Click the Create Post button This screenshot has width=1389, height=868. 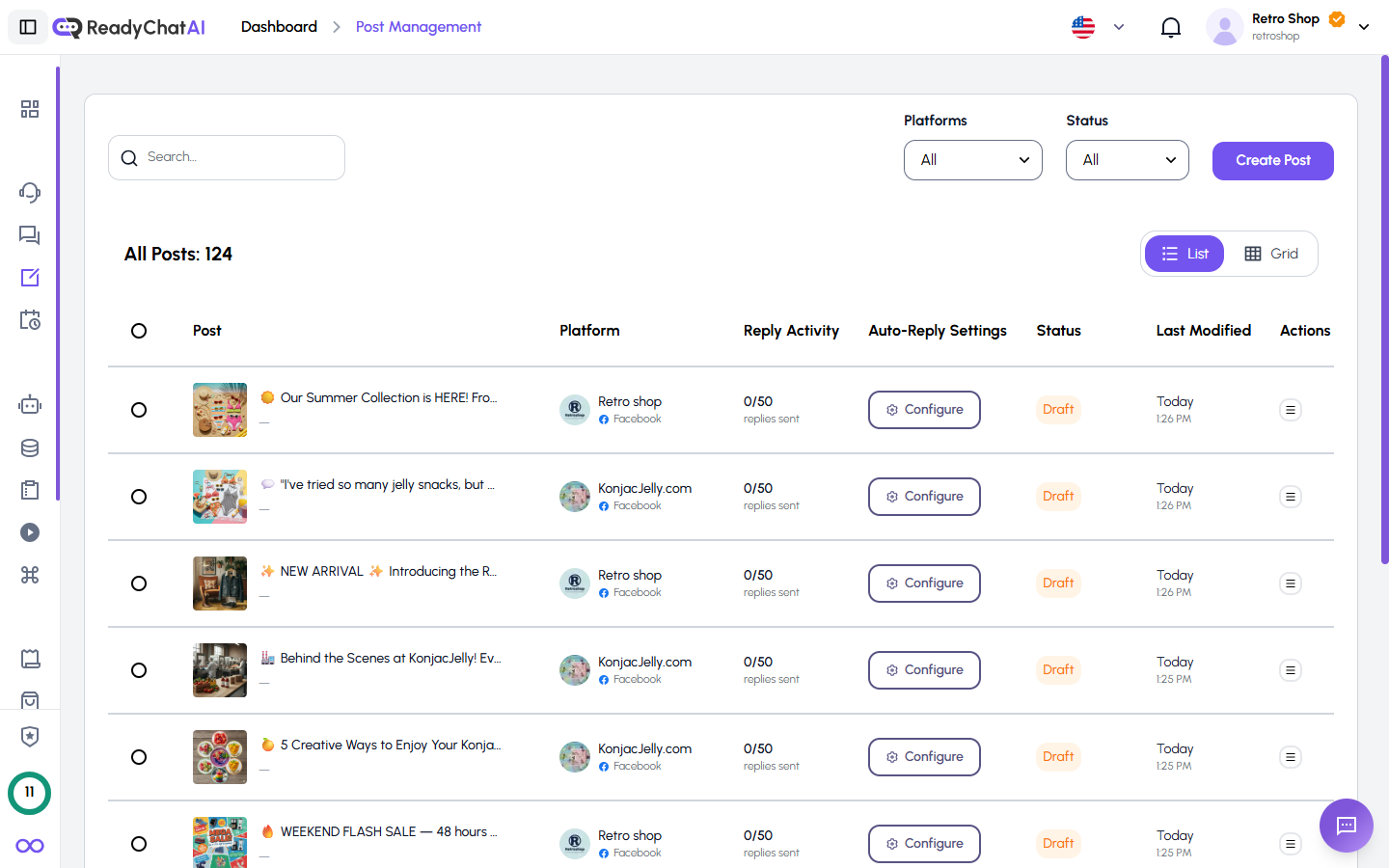point(1272,160)
